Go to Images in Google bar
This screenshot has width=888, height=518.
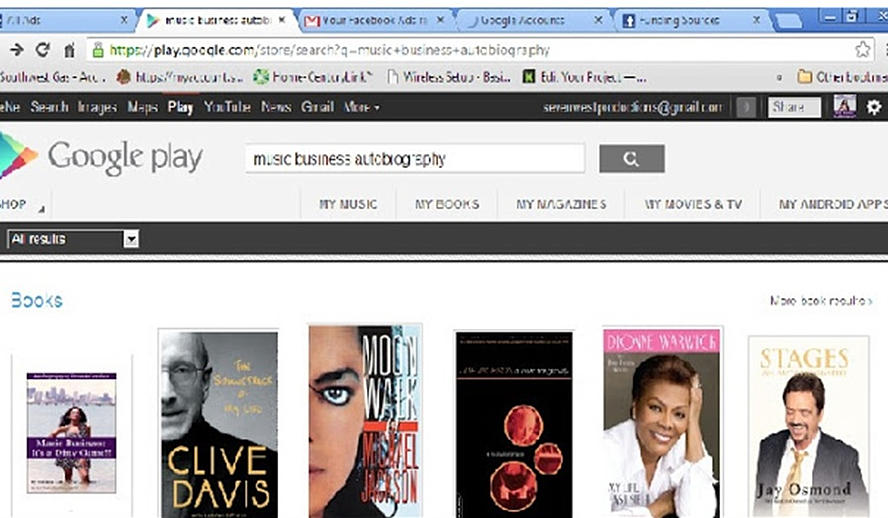click(x=97, y=106)
